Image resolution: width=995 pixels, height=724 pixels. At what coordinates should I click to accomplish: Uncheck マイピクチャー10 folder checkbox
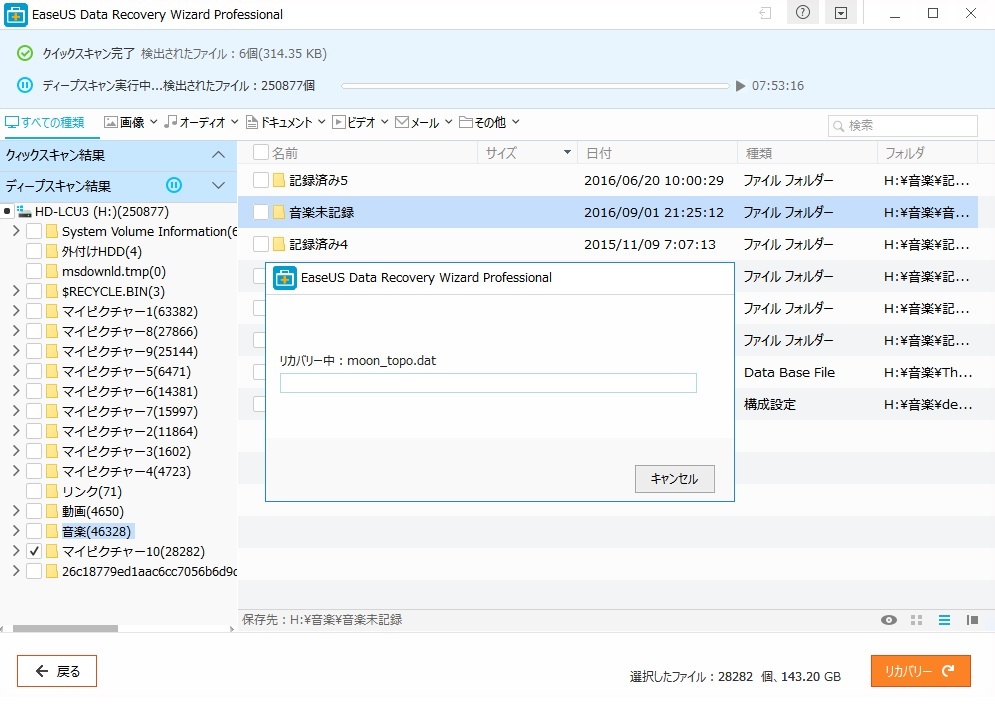tap(34, 551)
